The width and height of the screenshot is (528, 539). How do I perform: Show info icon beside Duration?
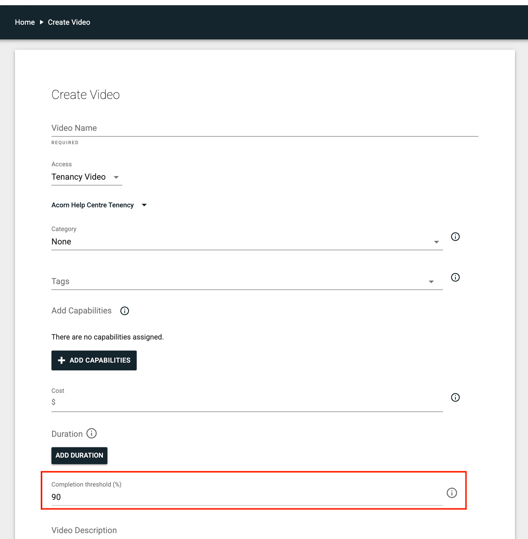tap(91, 433)
